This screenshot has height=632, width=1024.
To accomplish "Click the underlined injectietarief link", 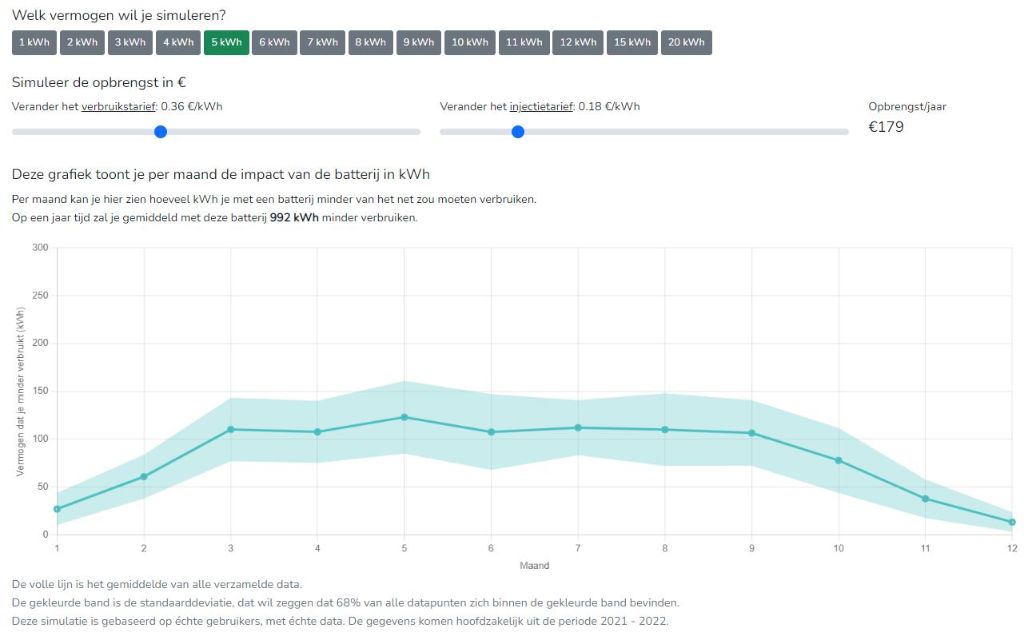I will 541,107.
